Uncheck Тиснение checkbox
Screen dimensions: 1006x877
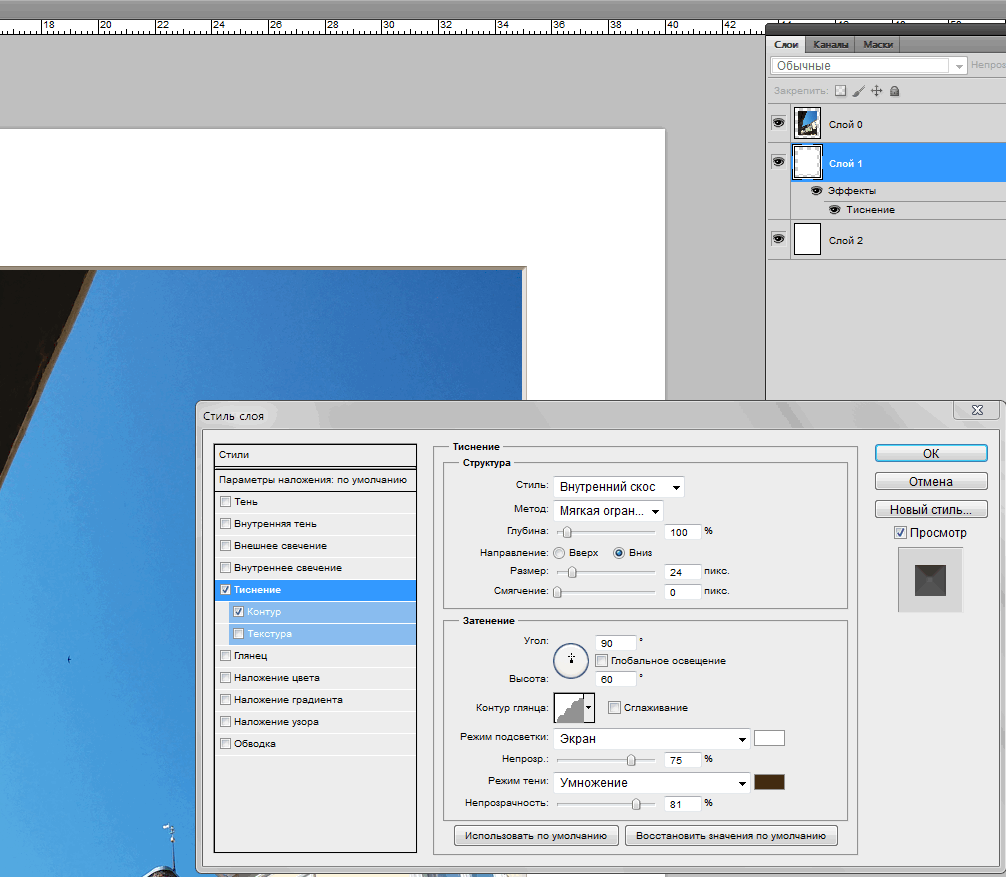(225, 590)
